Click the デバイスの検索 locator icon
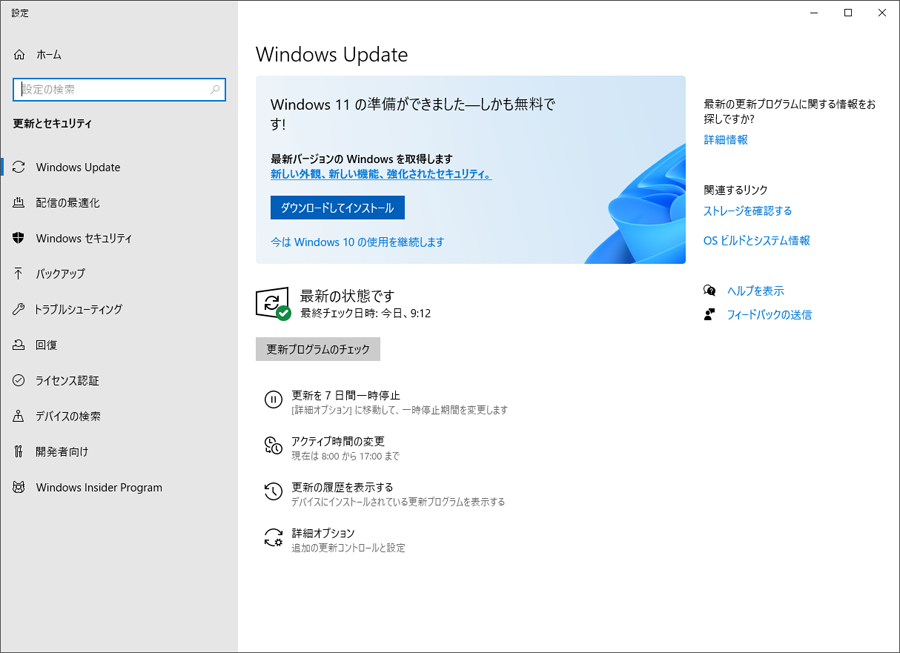The width and height of the screenshot is (900, 653). 18,416
